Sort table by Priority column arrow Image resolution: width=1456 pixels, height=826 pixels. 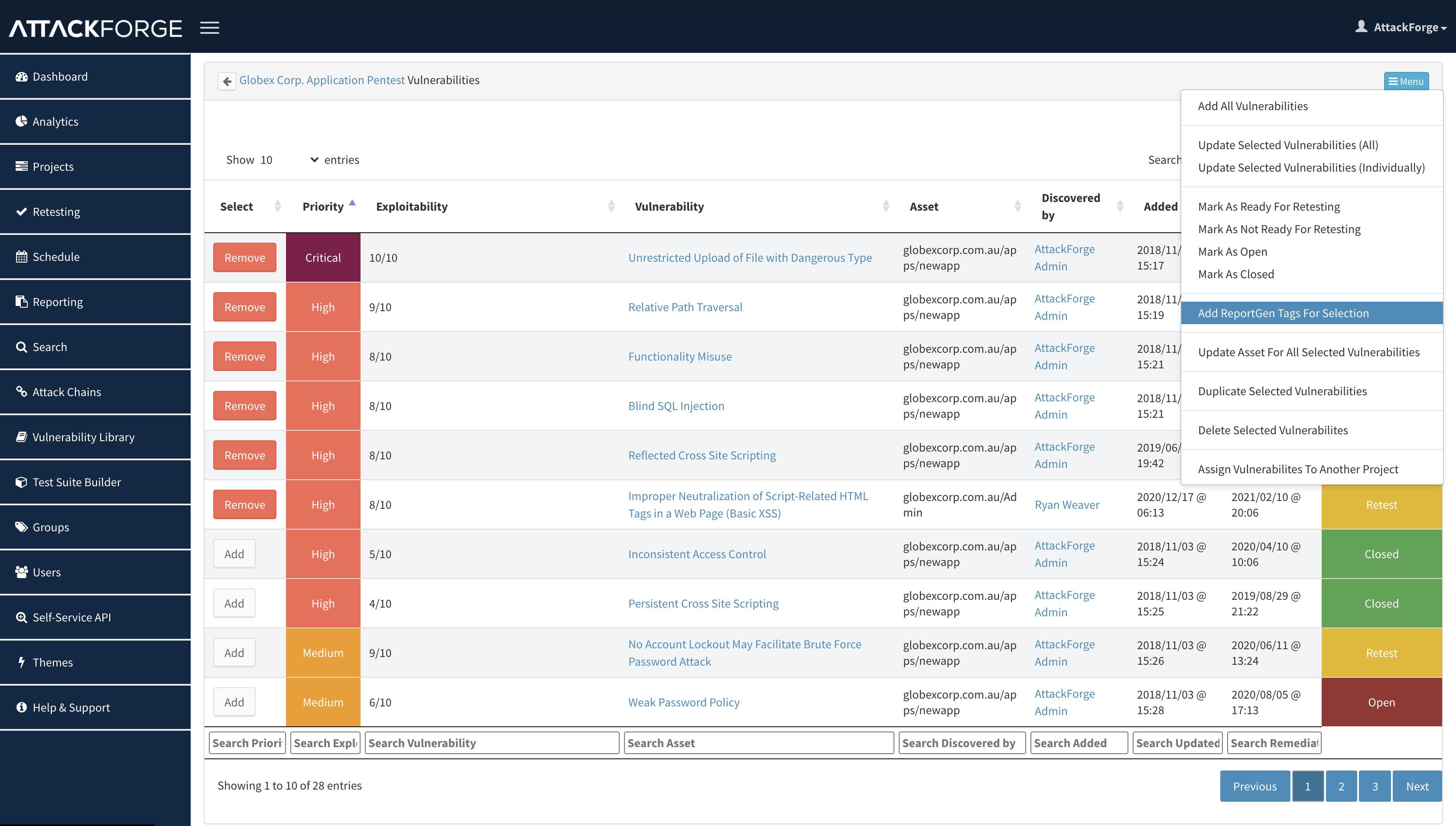pyautogui.click(x=352, y=204)
